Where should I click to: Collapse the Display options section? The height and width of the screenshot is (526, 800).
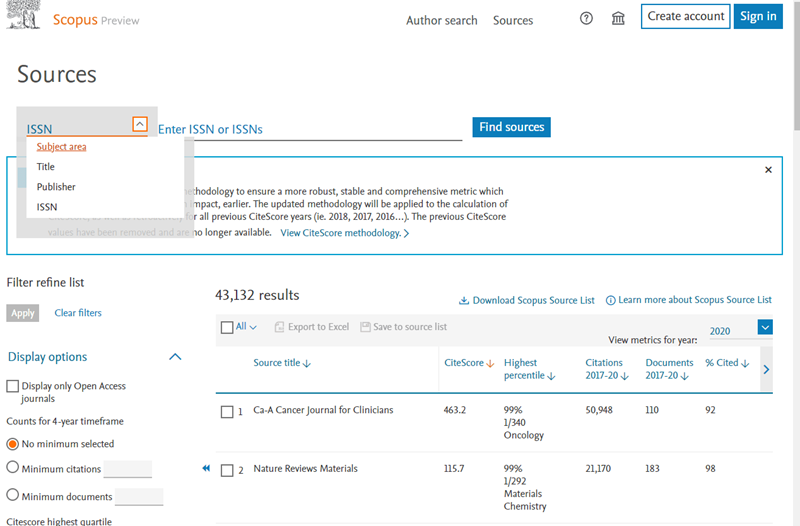[175, 357]
